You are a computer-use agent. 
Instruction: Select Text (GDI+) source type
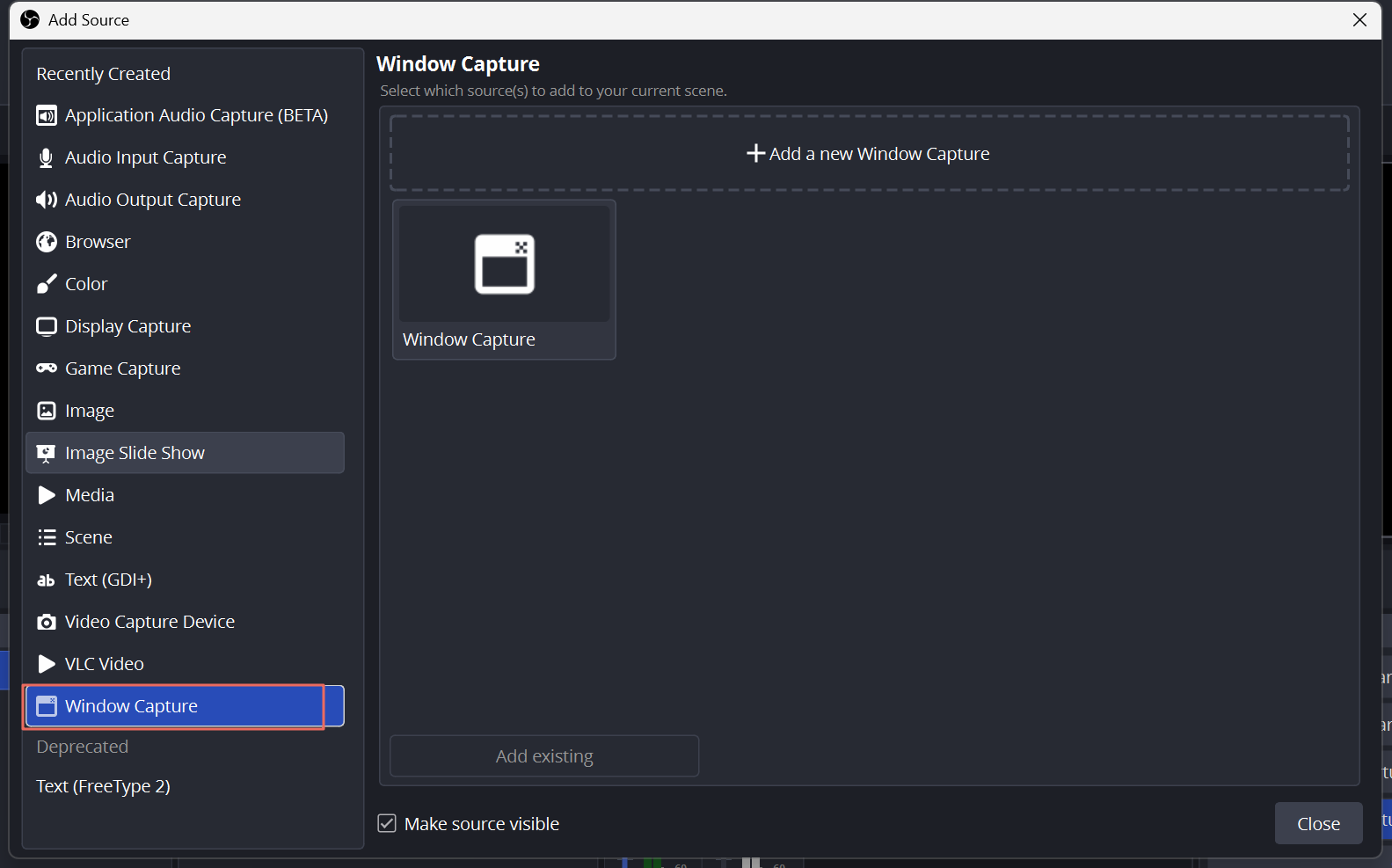click(185, 580)
